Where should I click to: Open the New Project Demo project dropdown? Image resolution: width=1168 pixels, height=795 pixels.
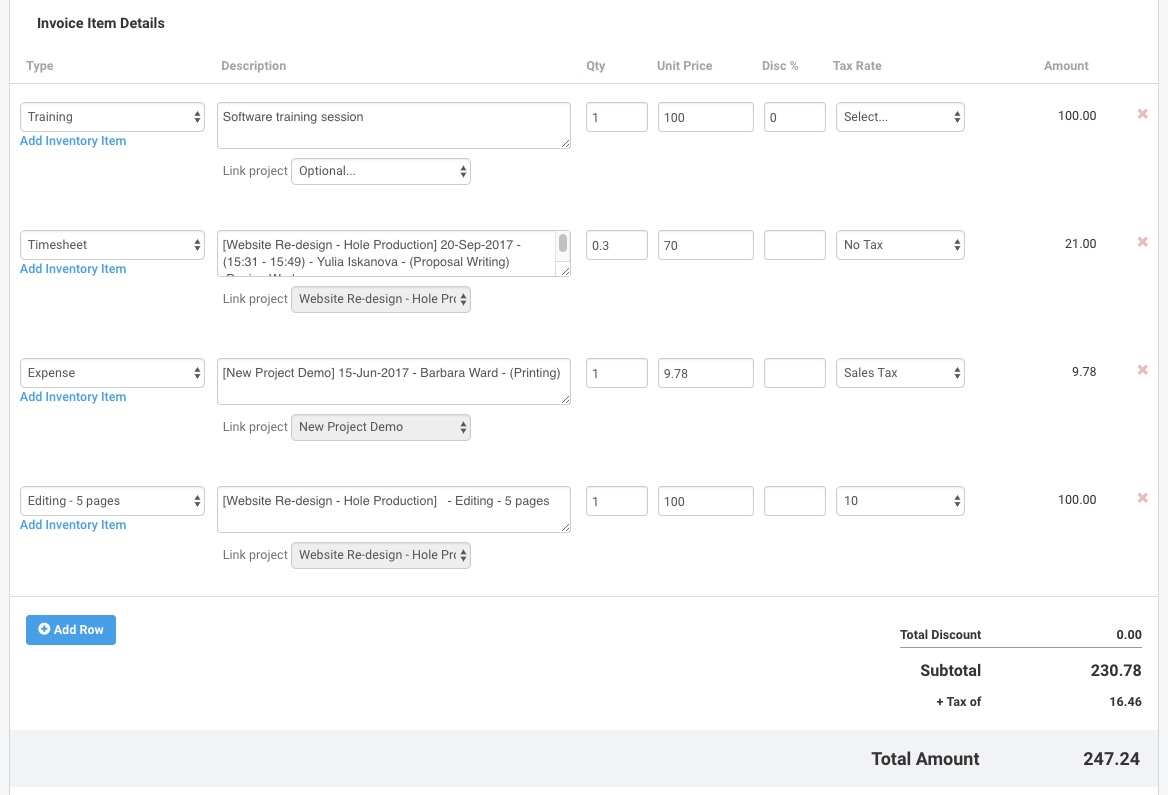coord(381,428)
